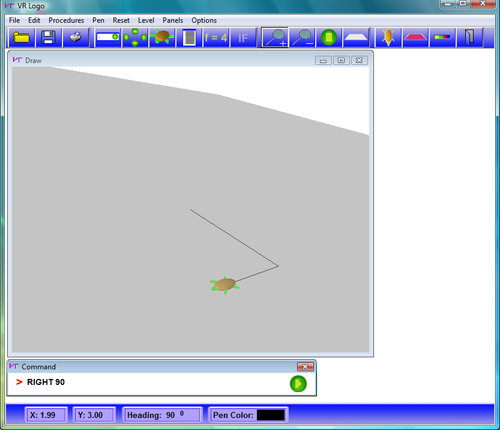Open the Pen menu
Screen dimensions: 500x430
(x=98, y=20)
